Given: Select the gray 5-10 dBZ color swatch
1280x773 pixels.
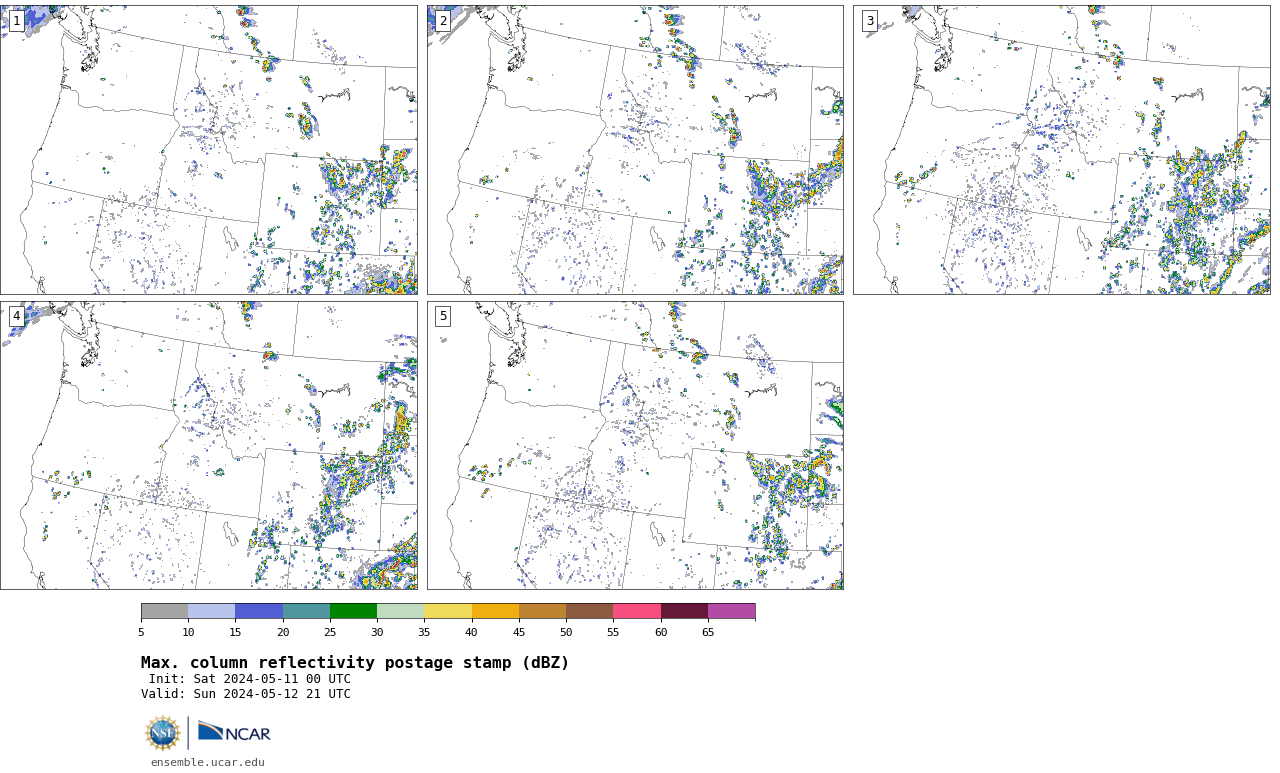Looking at the screenshot, I should coord(165,611).
